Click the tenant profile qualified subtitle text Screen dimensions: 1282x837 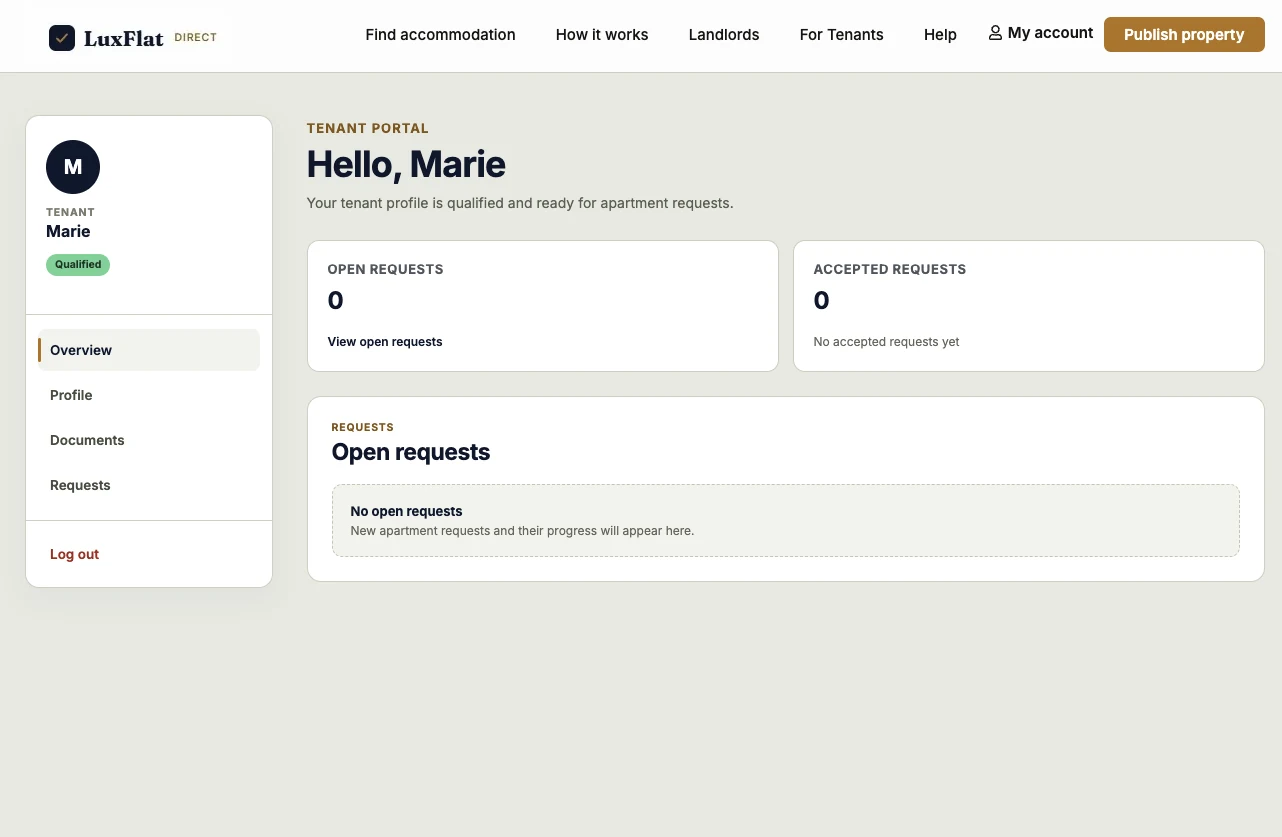click(x=520, y=203)
